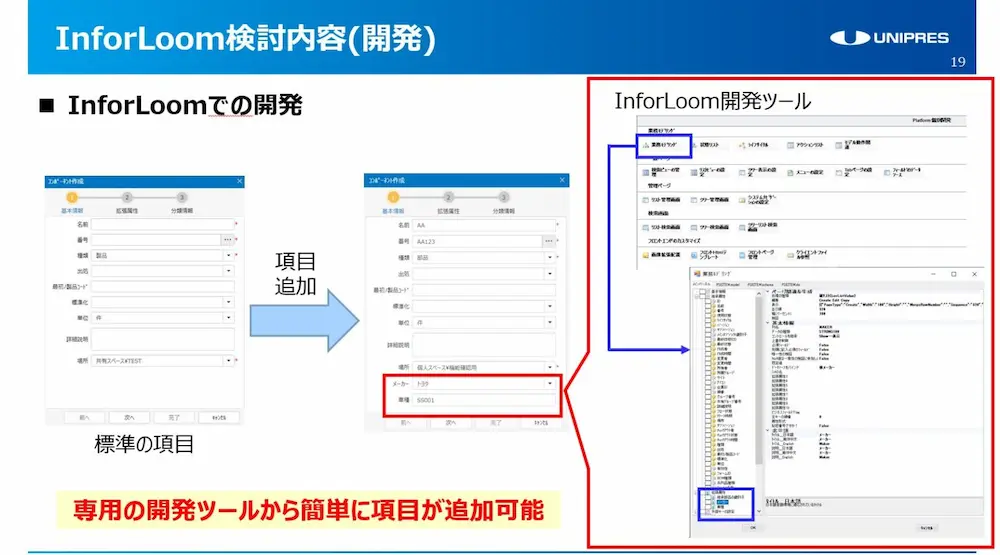This screenshot has width=1000, height=555.
Task: Select the highlighted tree item in 業務モデリング
Action: coord(723,502)
